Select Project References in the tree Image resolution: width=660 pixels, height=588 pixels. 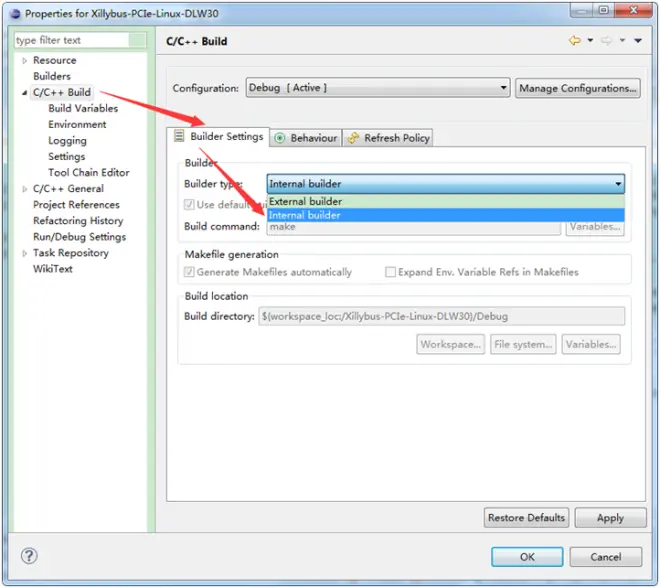[76, 205]
